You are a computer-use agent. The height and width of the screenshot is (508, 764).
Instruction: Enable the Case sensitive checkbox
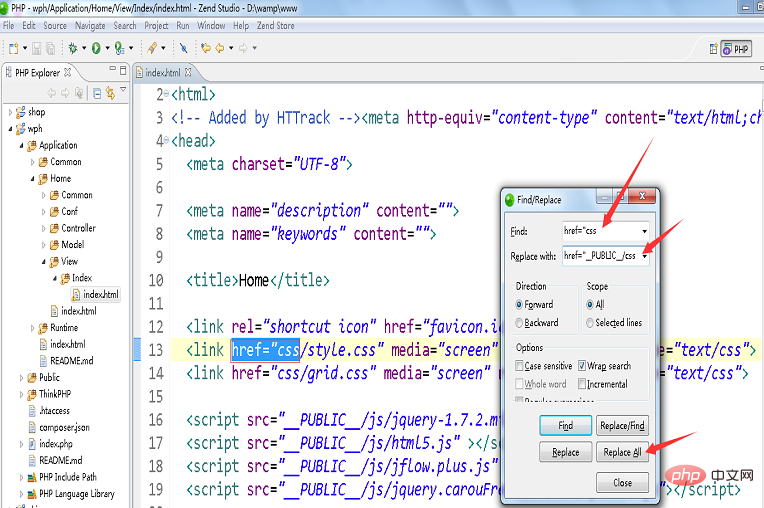pyautogui.click(x=519, y=365)
